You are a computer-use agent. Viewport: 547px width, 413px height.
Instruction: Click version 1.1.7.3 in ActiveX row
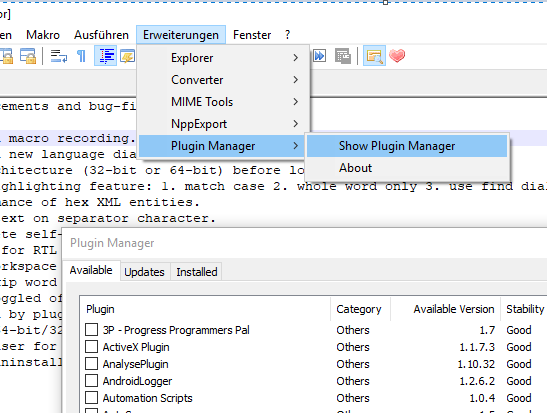pyautogui.click(x=477, y=347)
